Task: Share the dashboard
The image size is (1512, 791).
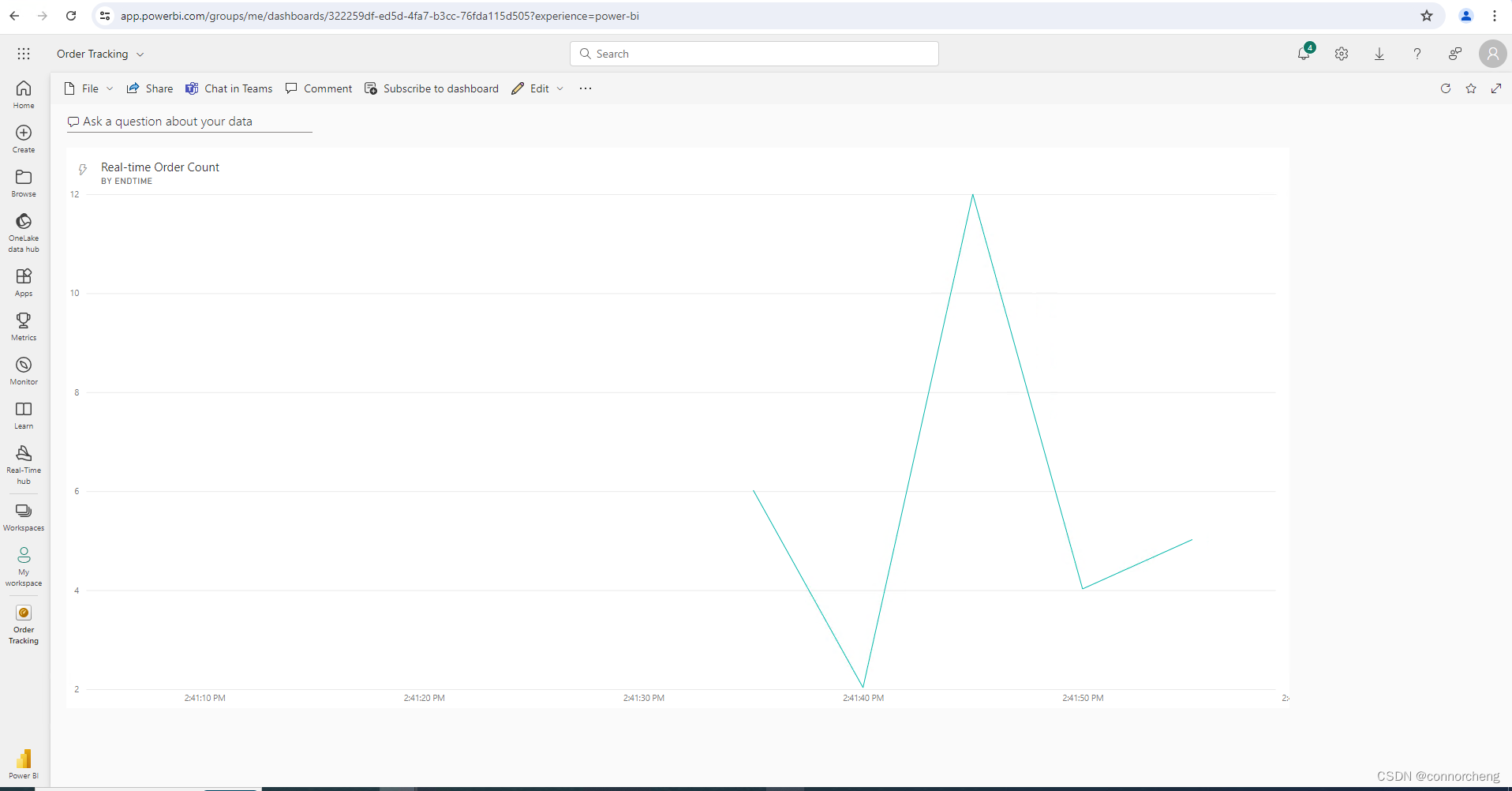Action: point(150,88)
